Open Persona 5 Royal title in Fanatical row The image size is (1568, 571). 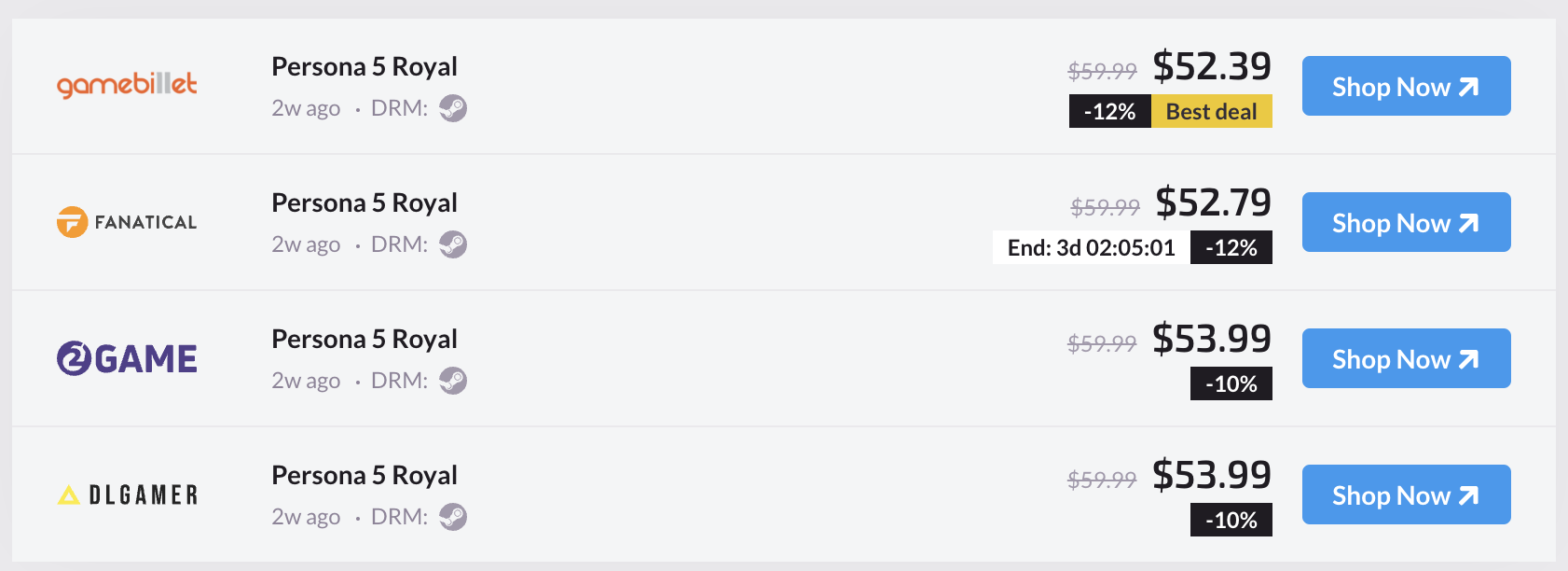(364, 202)
